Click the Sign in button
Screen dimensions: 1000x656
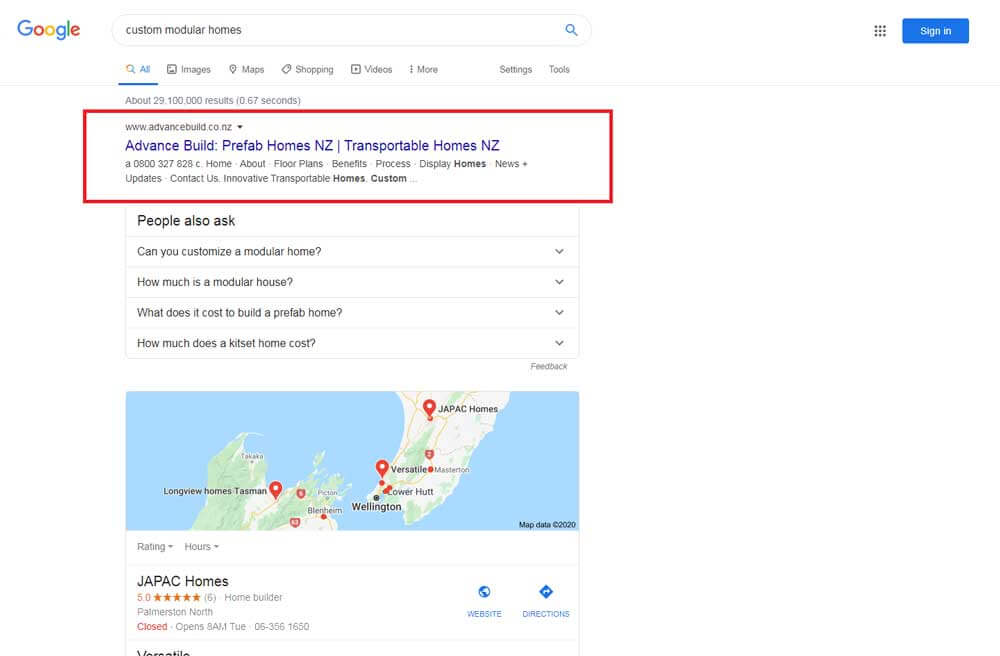tap(935, 31)
